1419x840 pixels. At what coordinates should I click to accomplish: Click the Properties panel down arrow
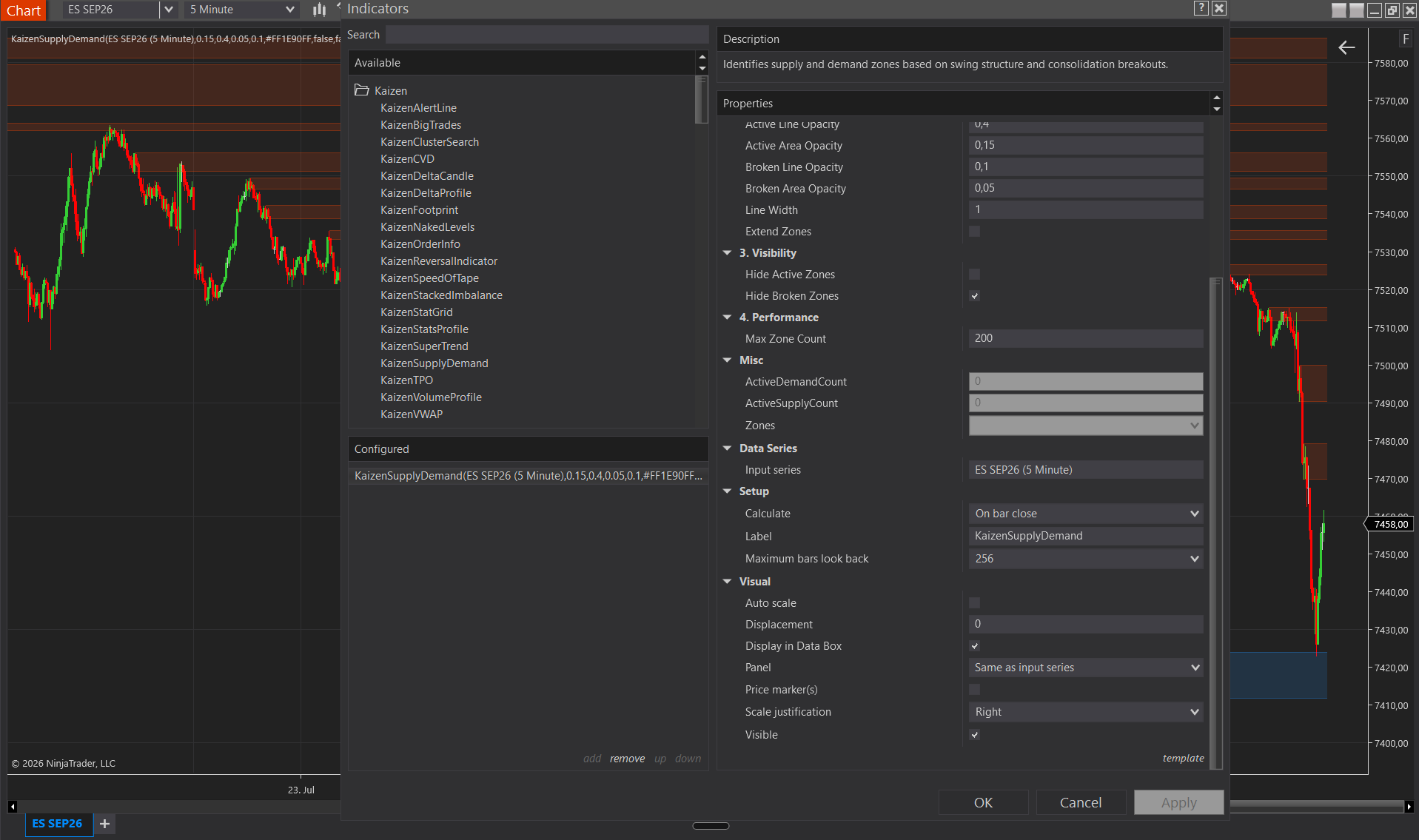coord(1216,109)
